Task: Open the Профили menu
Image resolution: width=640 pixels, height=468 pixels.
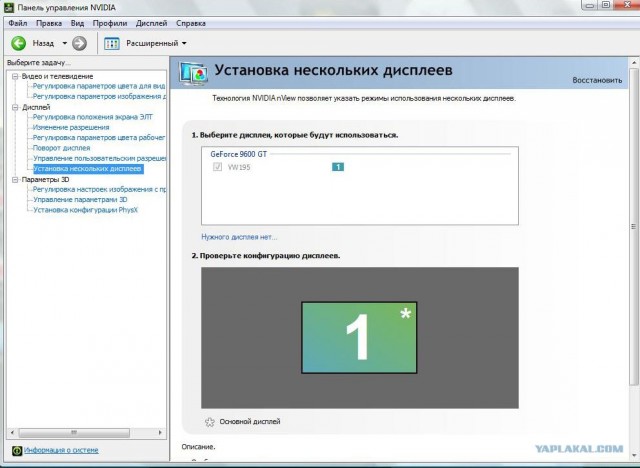Action: (x=110, y=23)
